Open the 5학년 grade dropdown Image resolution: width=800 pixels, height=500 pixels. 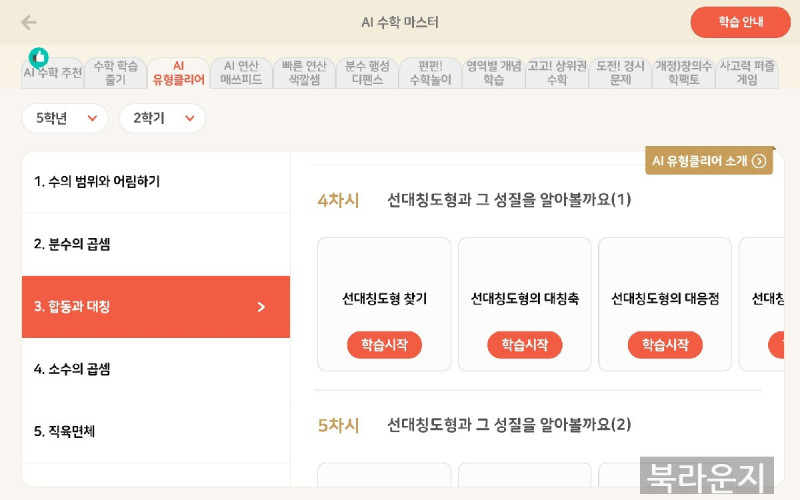65,118
